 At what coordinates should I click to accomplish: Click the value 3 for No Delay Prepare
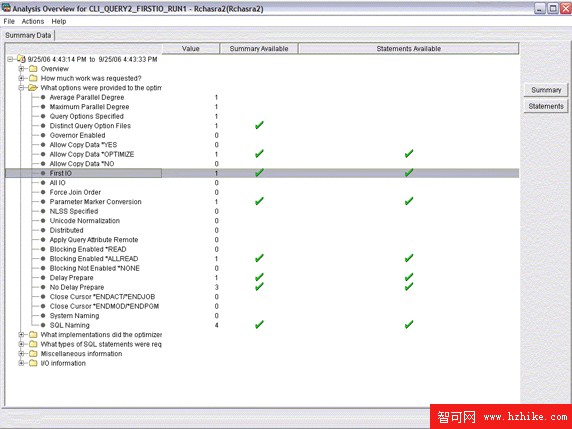pyautogui.click(x=216, y=287)
